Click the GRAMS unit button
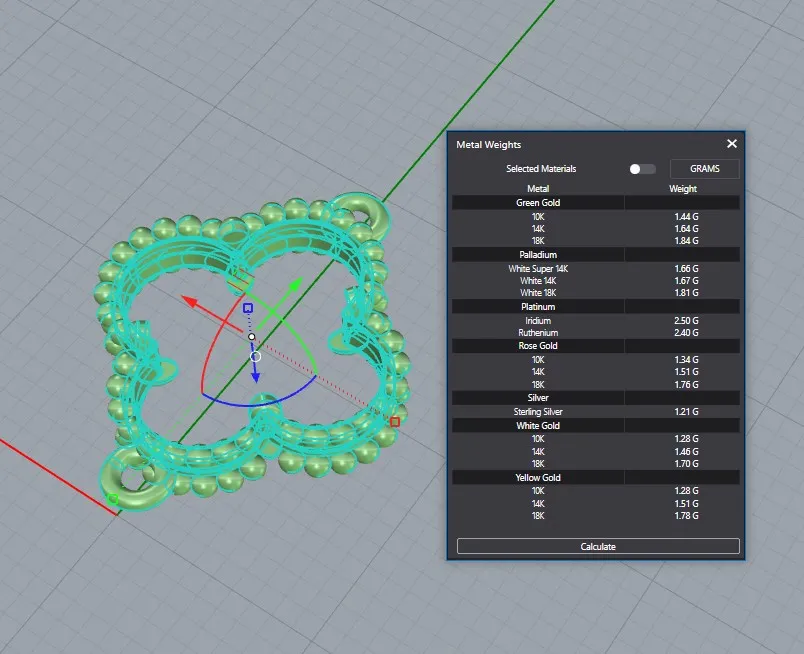The width and height of the screenshot is (804, 654). click(x=704, y=169)
